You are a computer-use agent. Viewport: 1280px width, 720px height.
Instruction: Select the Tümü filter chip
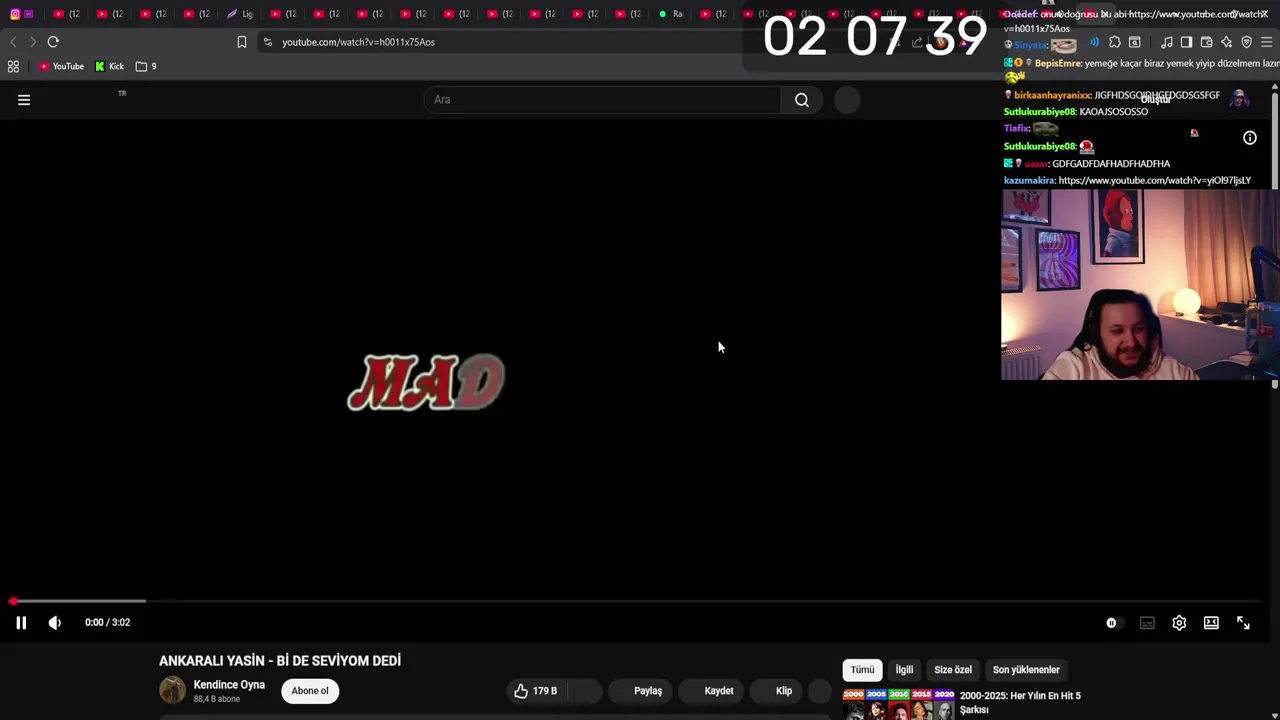pyautogui.click(x=862, y=670)
